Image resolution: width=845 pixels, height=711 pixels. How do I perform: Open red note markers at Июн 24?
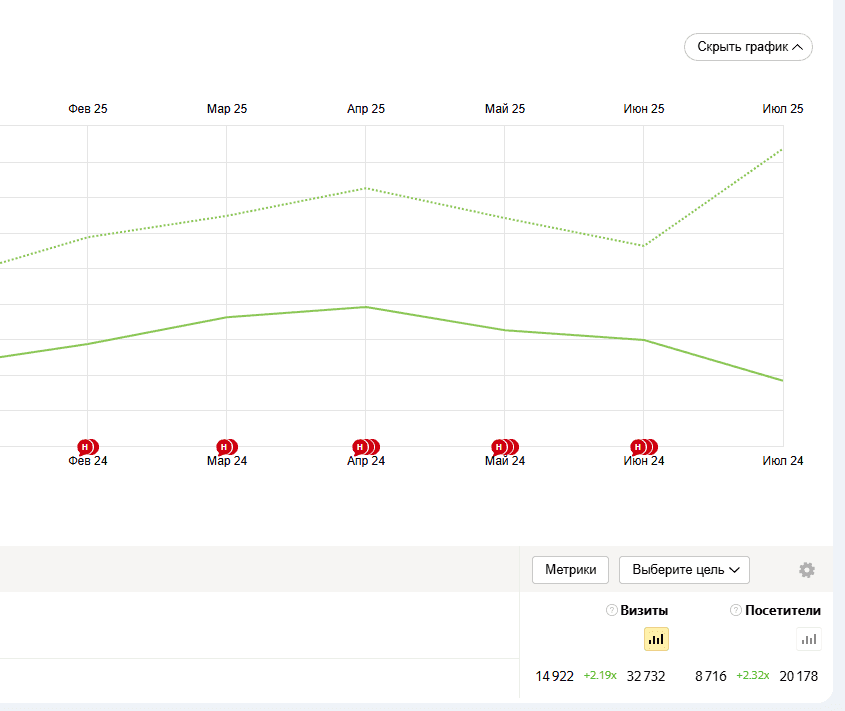(x=642, y=447)
